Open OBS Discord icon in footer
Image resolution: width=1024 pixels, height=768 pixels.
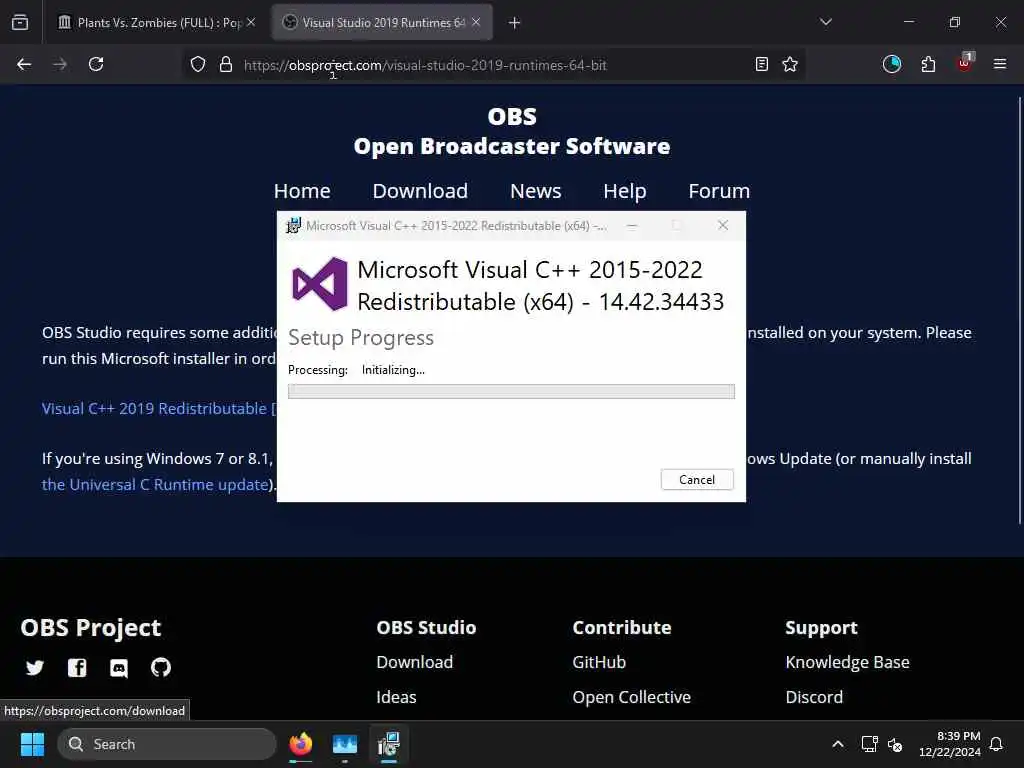tap(119, 668)
